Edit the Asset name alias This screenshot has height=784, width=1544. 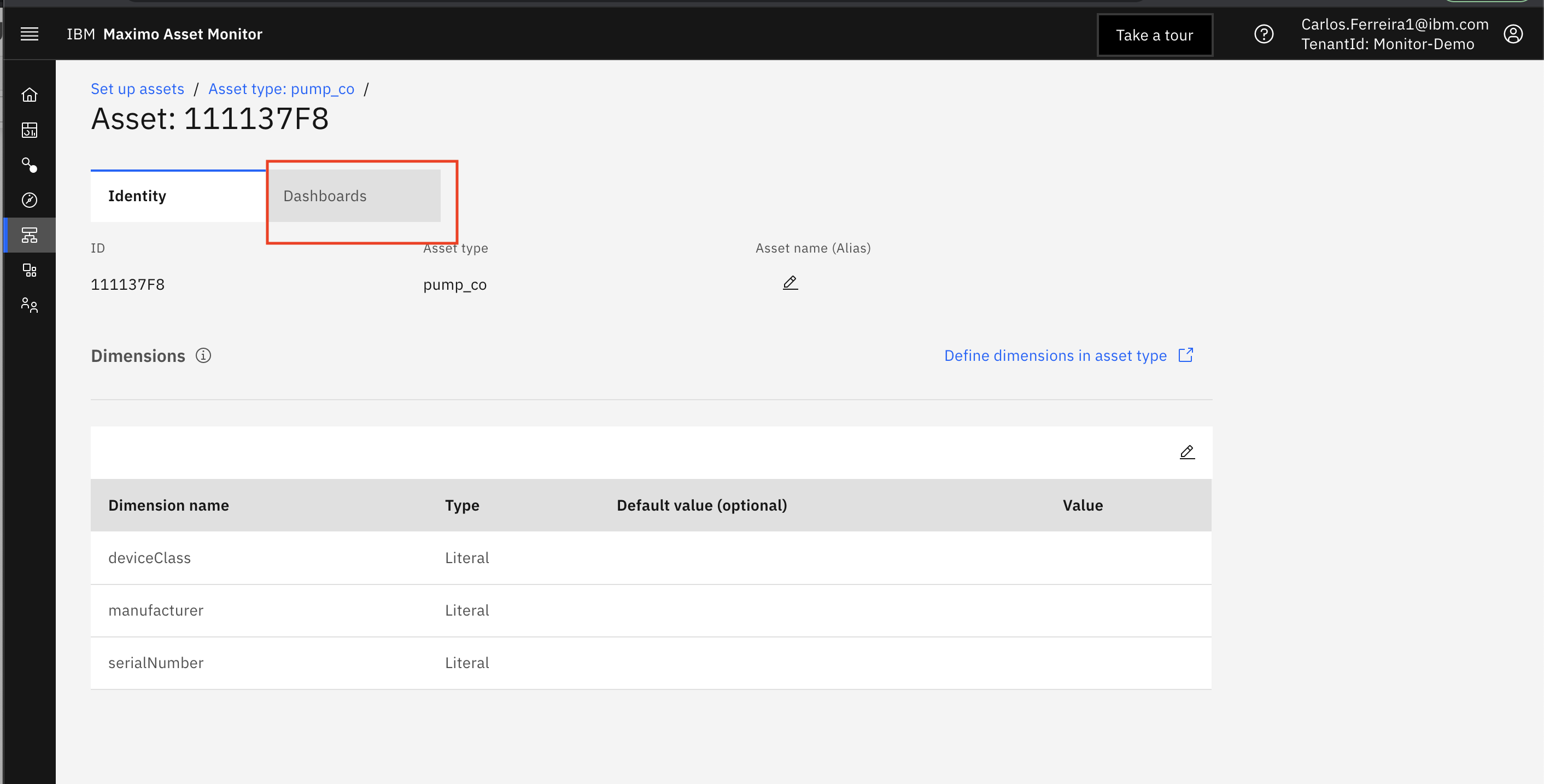pos(790,282)
